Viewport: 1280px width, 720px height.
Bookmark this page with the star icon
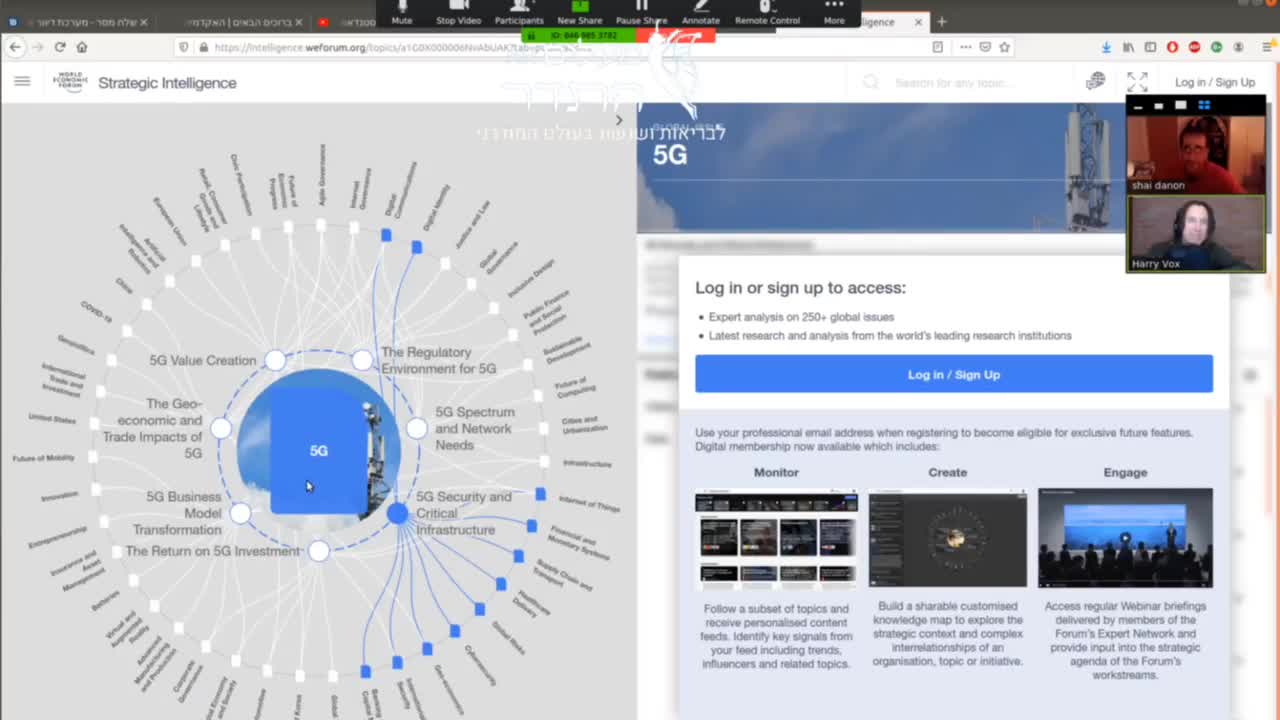tap(1004, 47)
